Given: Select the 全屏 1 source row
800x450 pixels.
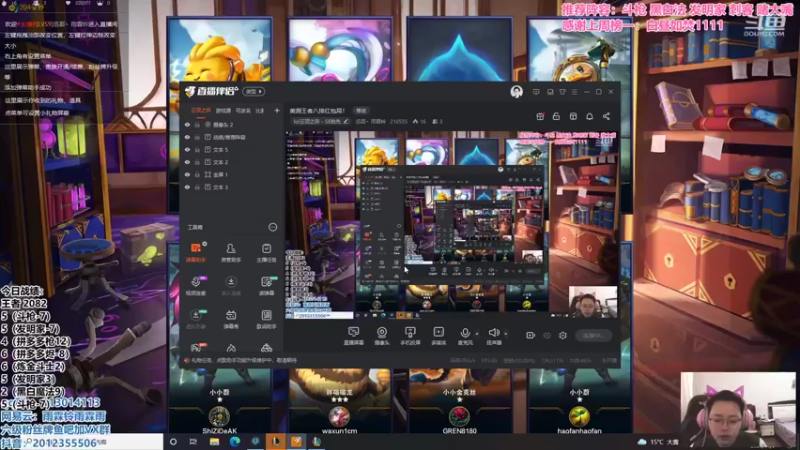Looking at the screenshot, I should point(232,174).
